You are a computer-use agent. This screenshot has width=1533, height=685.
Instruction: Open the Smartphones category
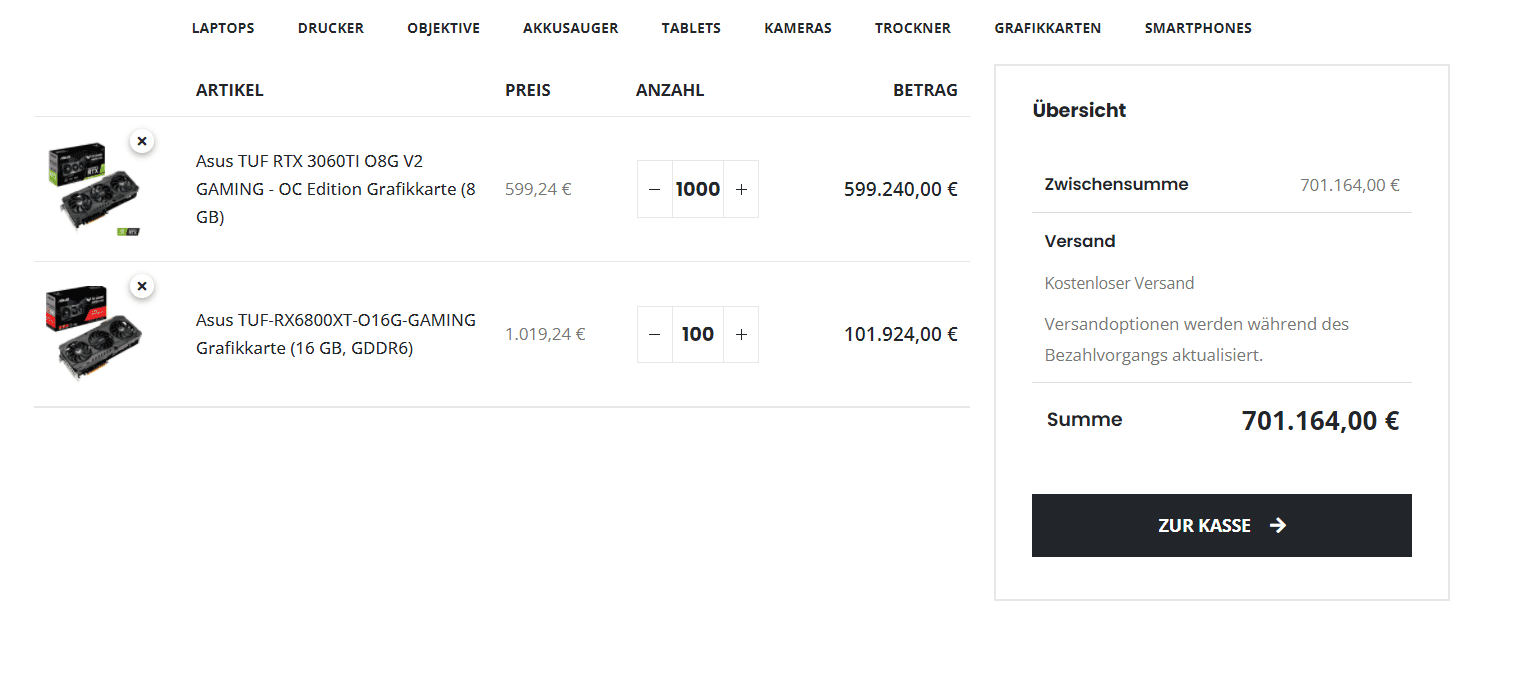pyautogui.click(x=1198, y=28)
